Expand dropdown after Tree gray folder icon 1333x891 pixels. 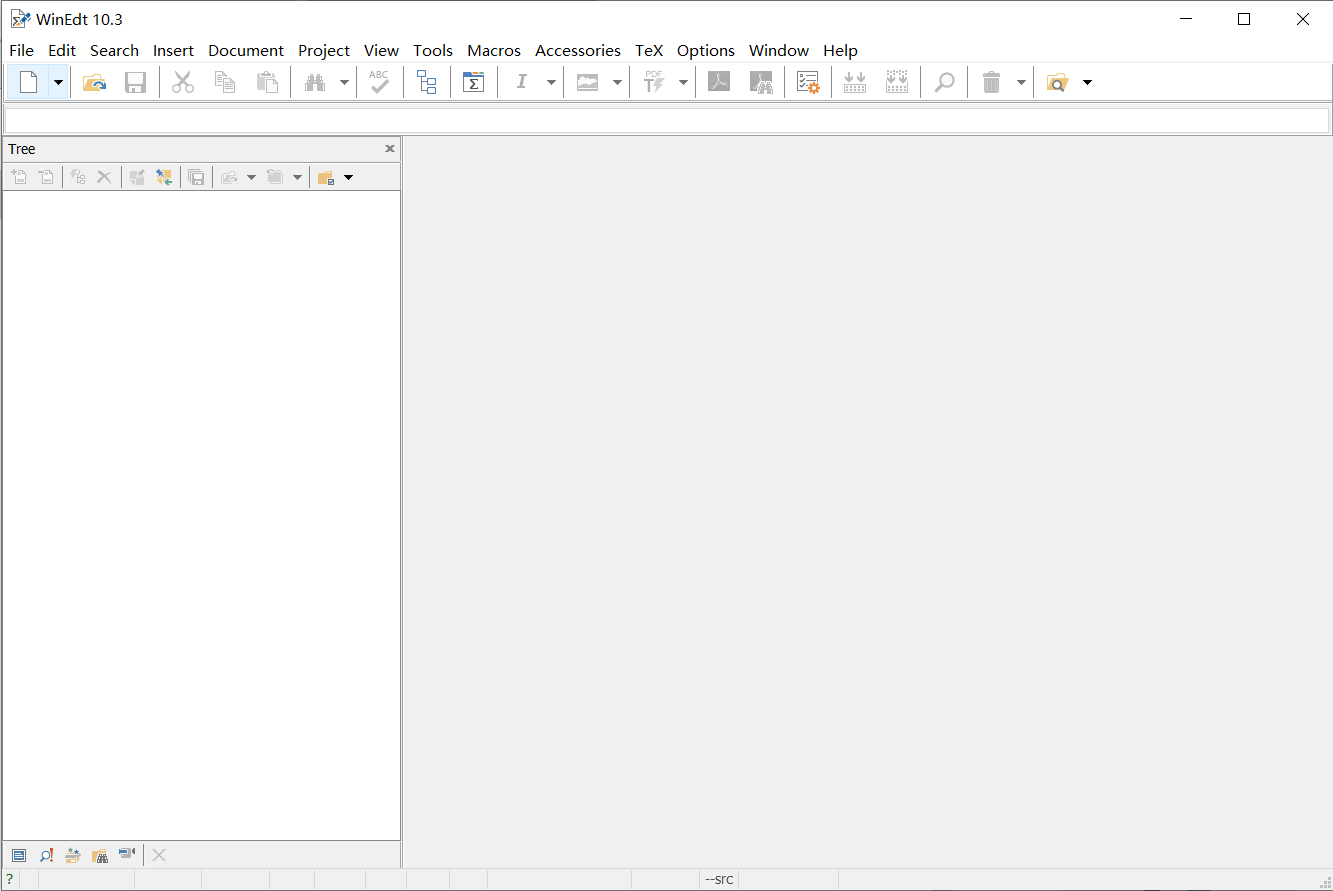297,177
